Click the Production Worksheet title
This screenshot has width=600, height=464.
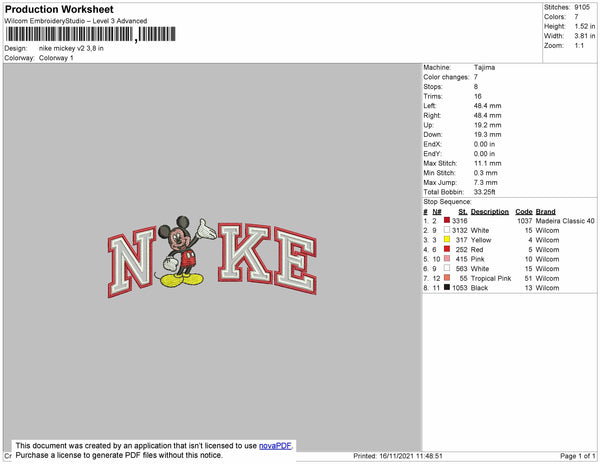59,9
